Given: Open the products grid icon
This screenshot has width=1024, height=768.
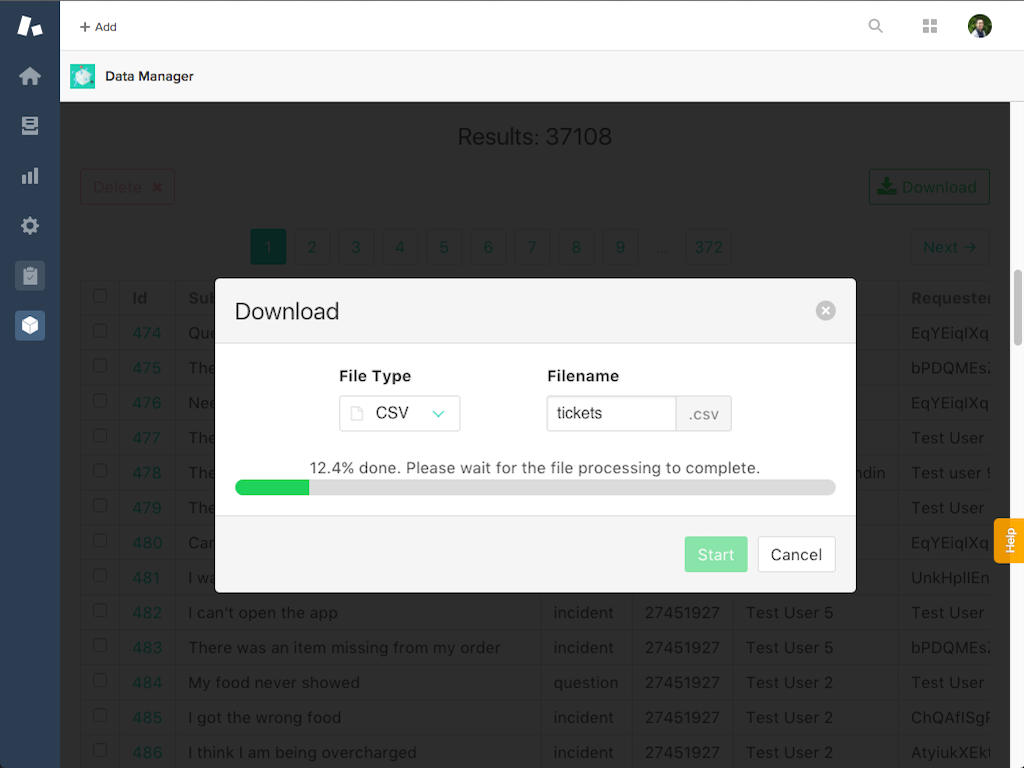Looking at the screenshot, I should [930, 26].
